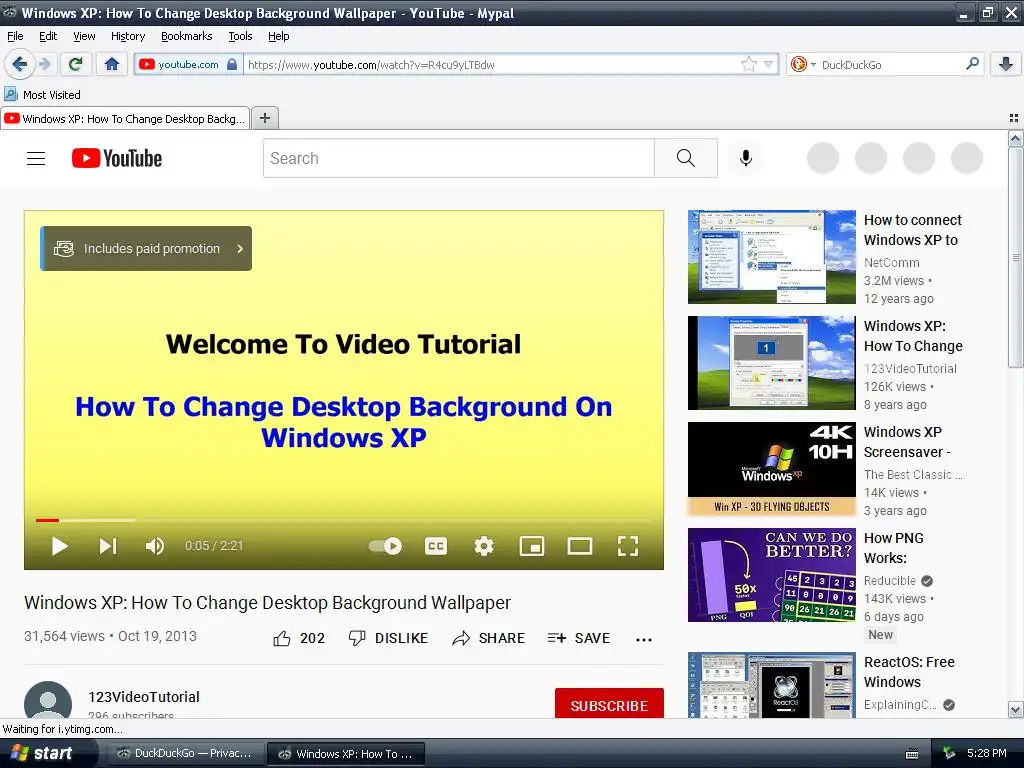Viewport: 1024px width, 768px height.
Task: Open the ReactOS: Free Windows video title
Action: 909,672
